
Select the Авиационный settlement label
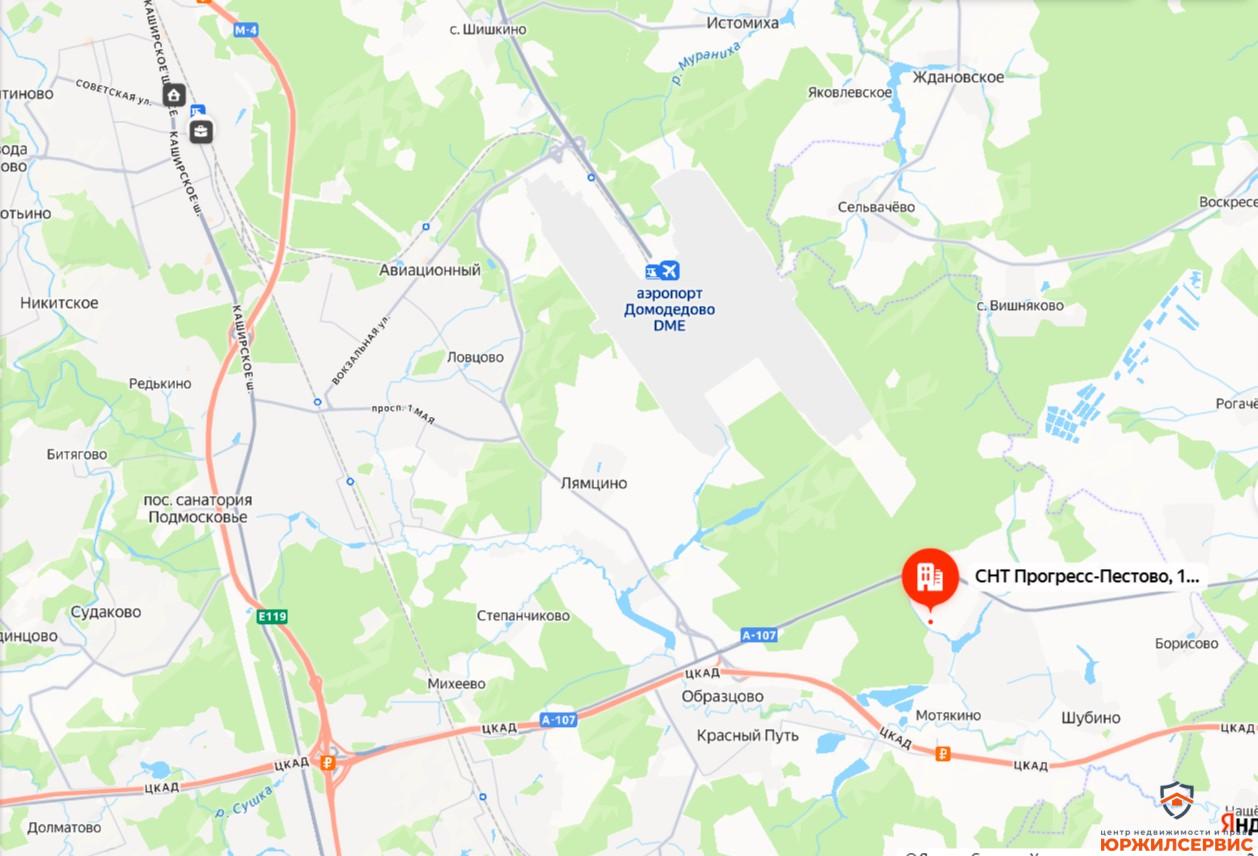coord(430,270)
